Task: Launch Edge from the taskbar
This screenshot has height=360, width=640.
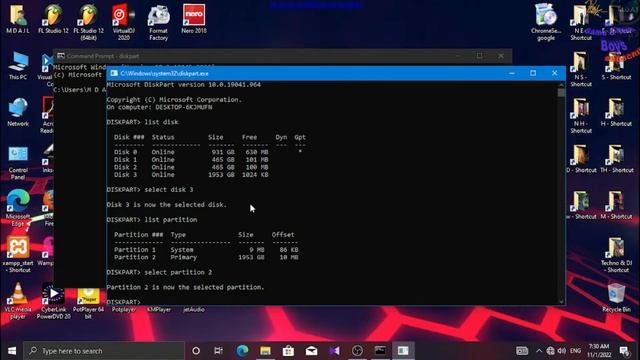Action: point(242,351)
